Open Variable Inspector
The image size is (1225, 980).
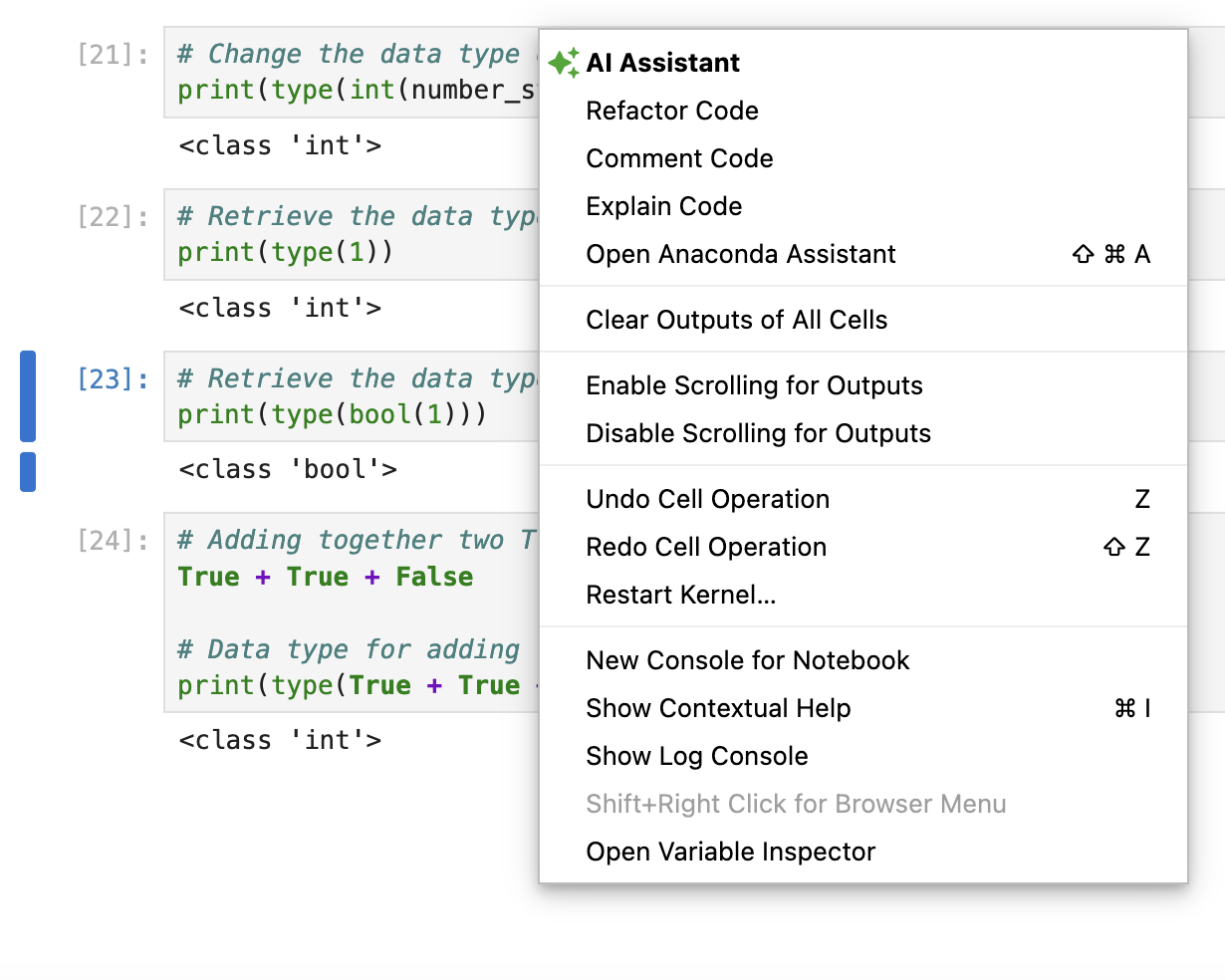coord(730,852)
